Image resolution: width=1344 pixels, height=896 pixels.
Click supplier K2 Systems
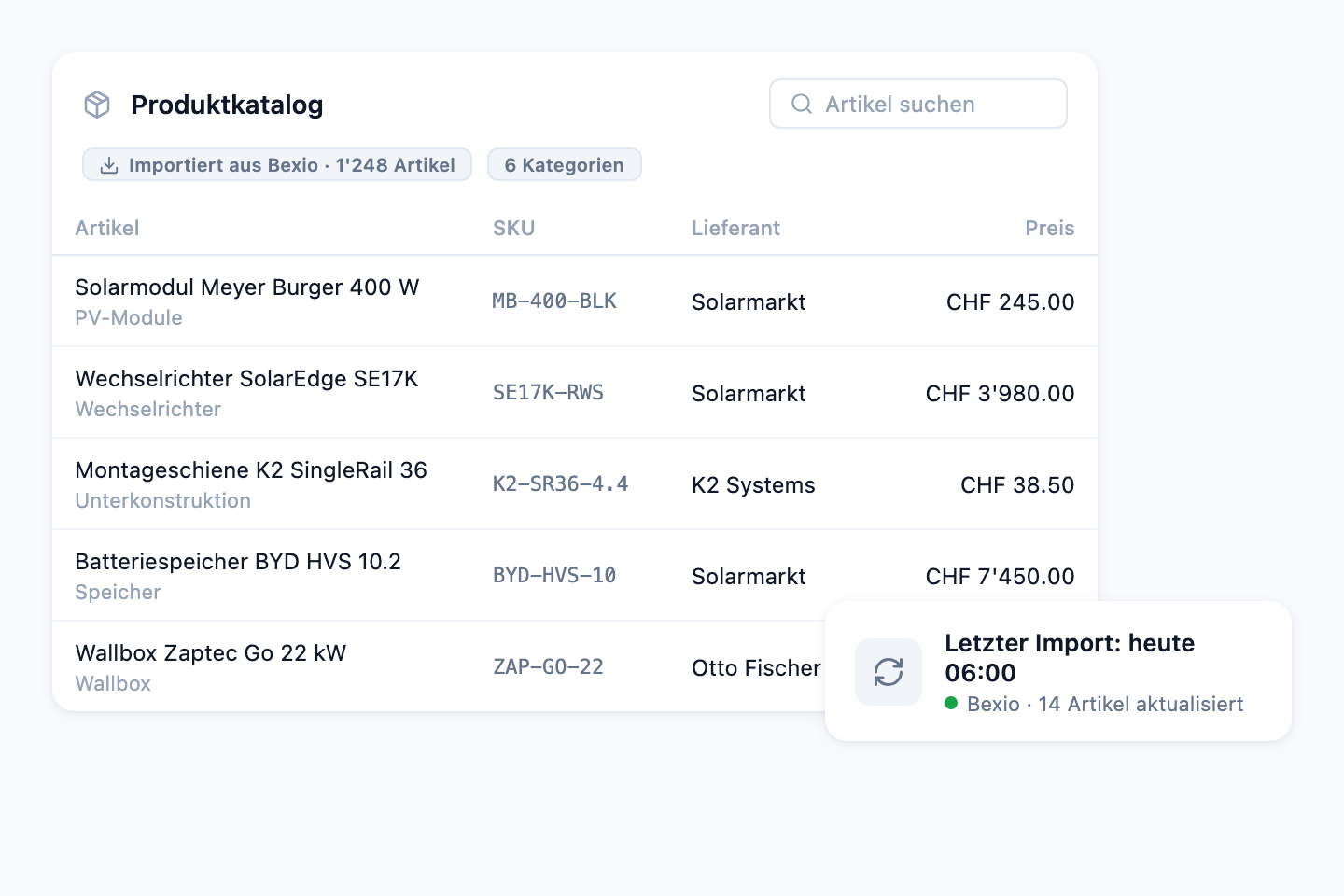(x=753, y=485)
